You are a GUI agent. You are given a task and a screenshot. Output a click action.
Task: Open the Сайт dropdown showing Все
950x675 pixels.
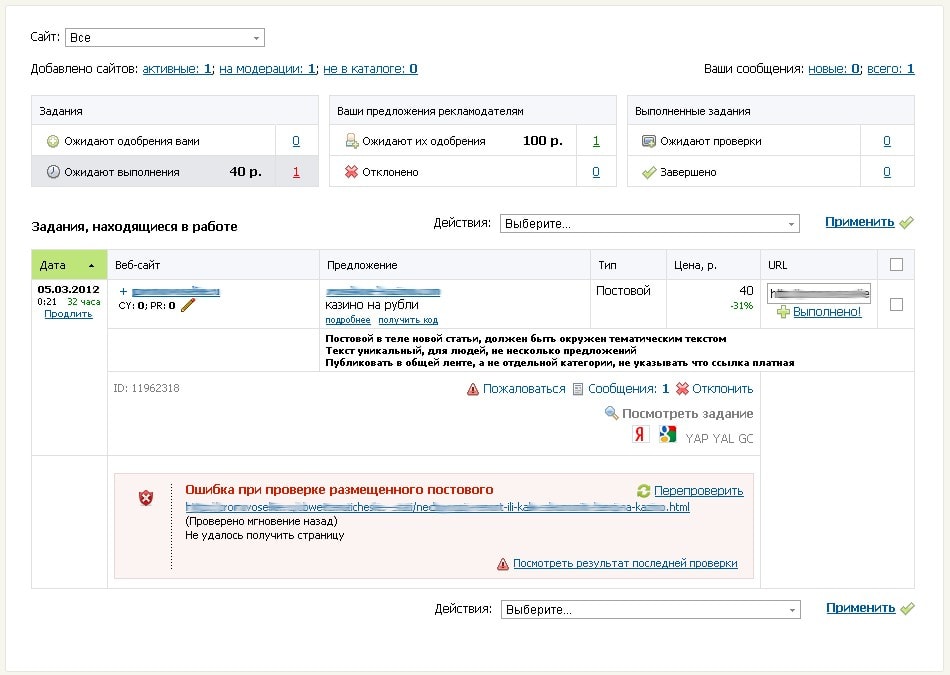click(164, 38)
